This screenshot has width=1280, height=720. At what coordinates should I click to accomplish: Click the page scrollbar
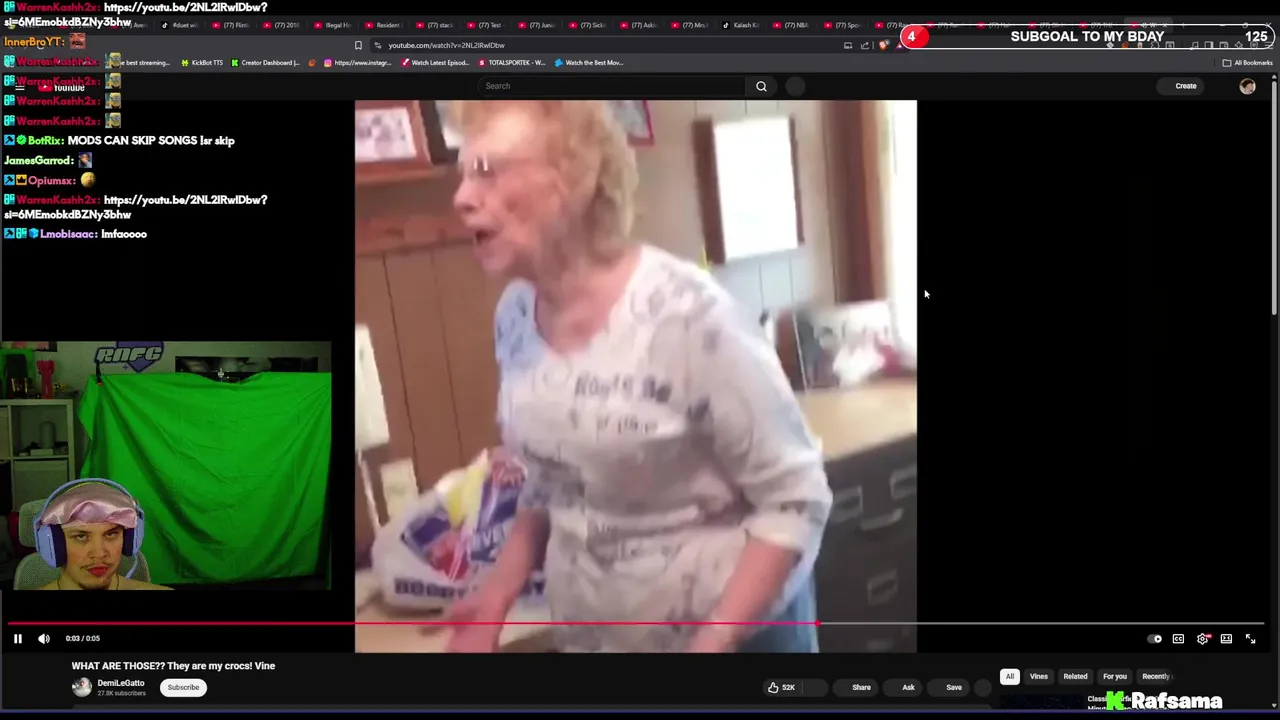[1275, 200]
